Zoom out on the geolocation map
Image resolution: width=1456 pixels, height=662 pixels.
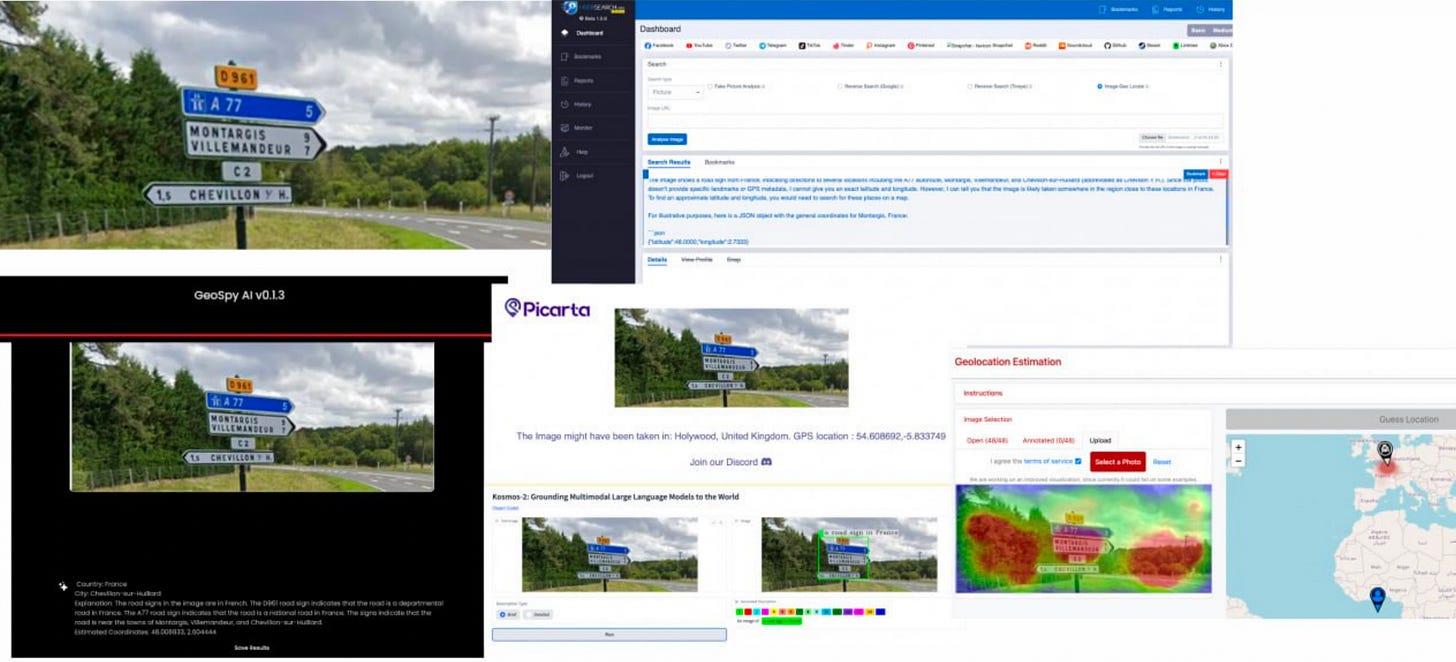1239,461
